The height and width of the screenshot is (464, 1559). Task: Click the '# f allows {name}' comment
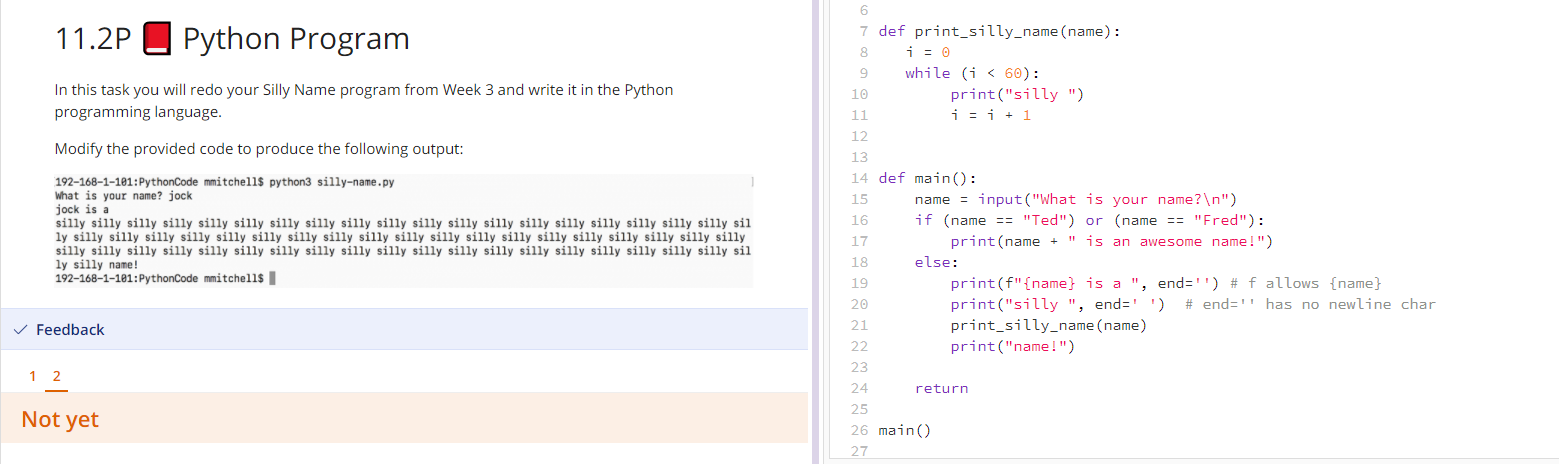[x=1305, y=283]
